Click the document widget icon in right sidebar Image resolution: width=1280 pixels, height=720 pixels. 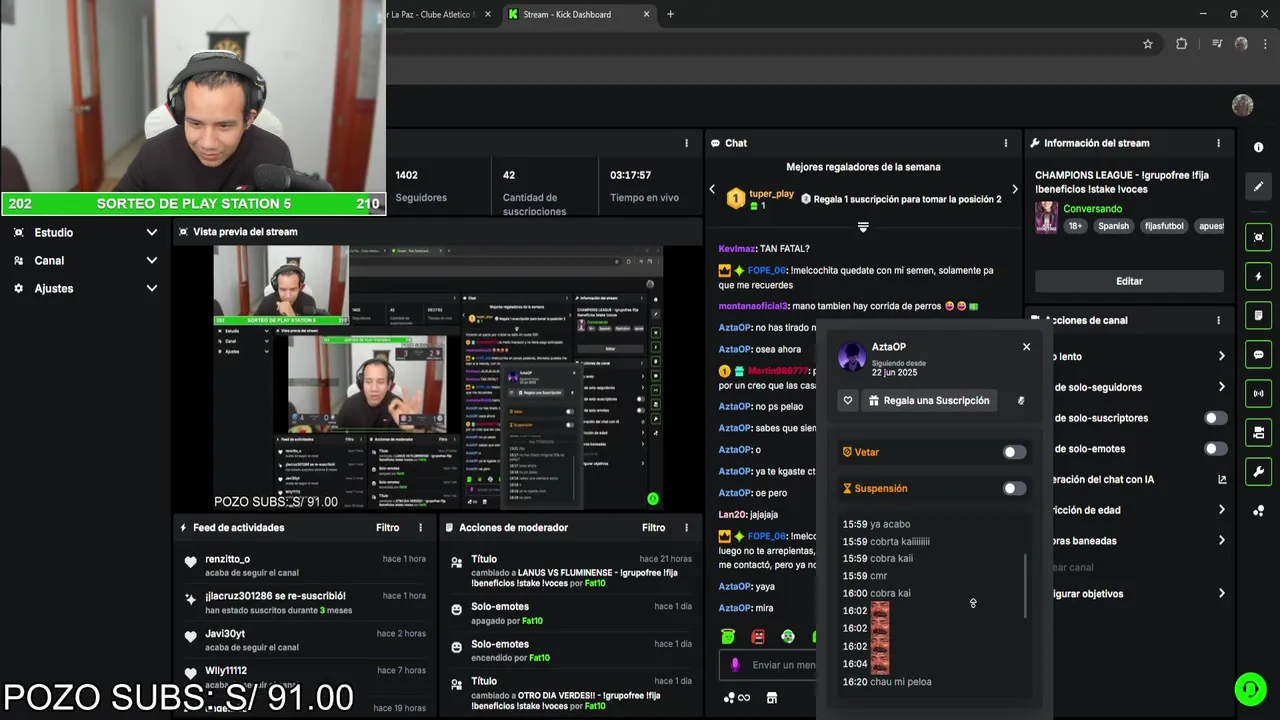[1258, 315]
